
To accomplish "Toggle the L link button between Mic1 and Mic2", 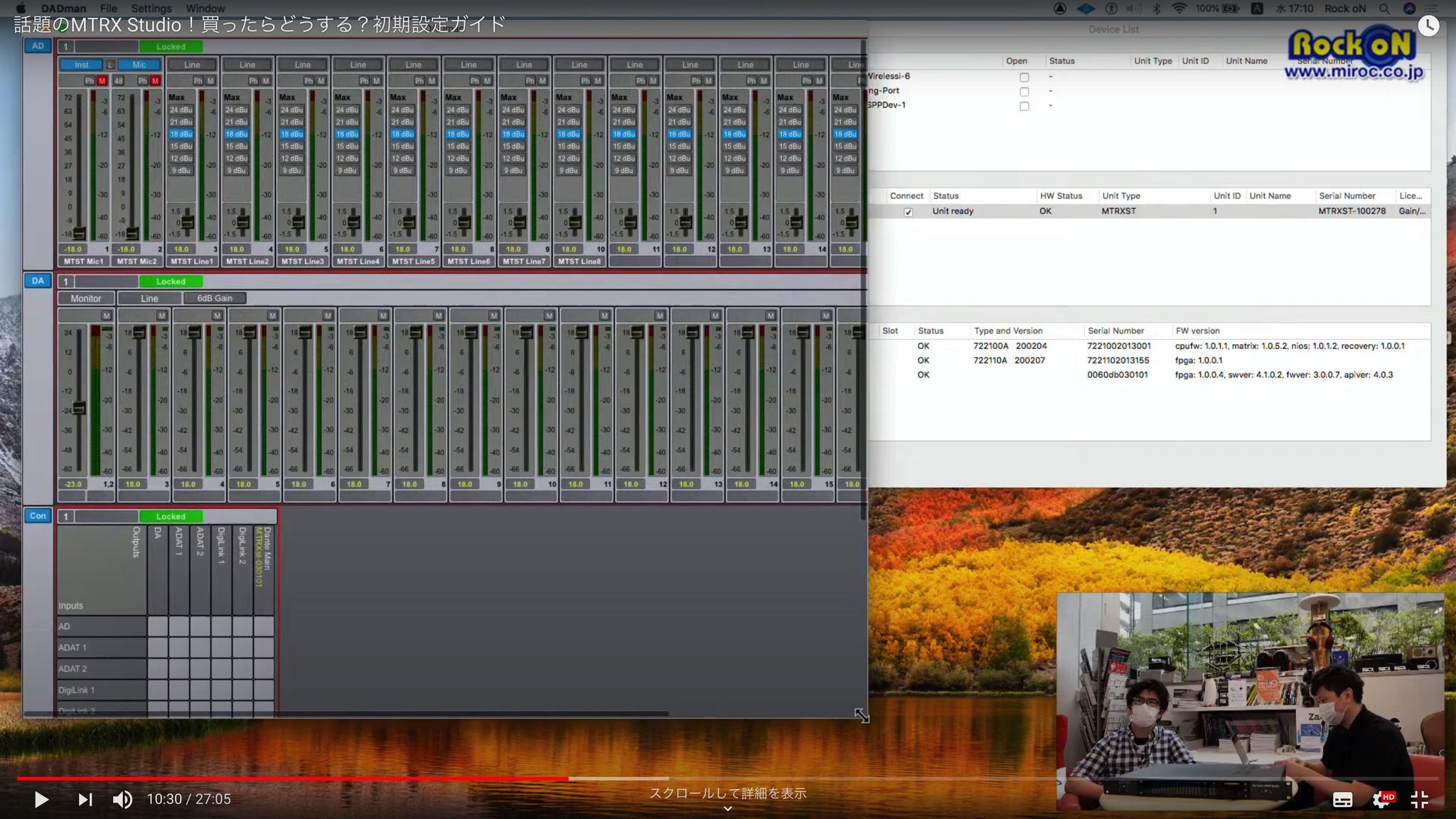I will pos(110,65).
